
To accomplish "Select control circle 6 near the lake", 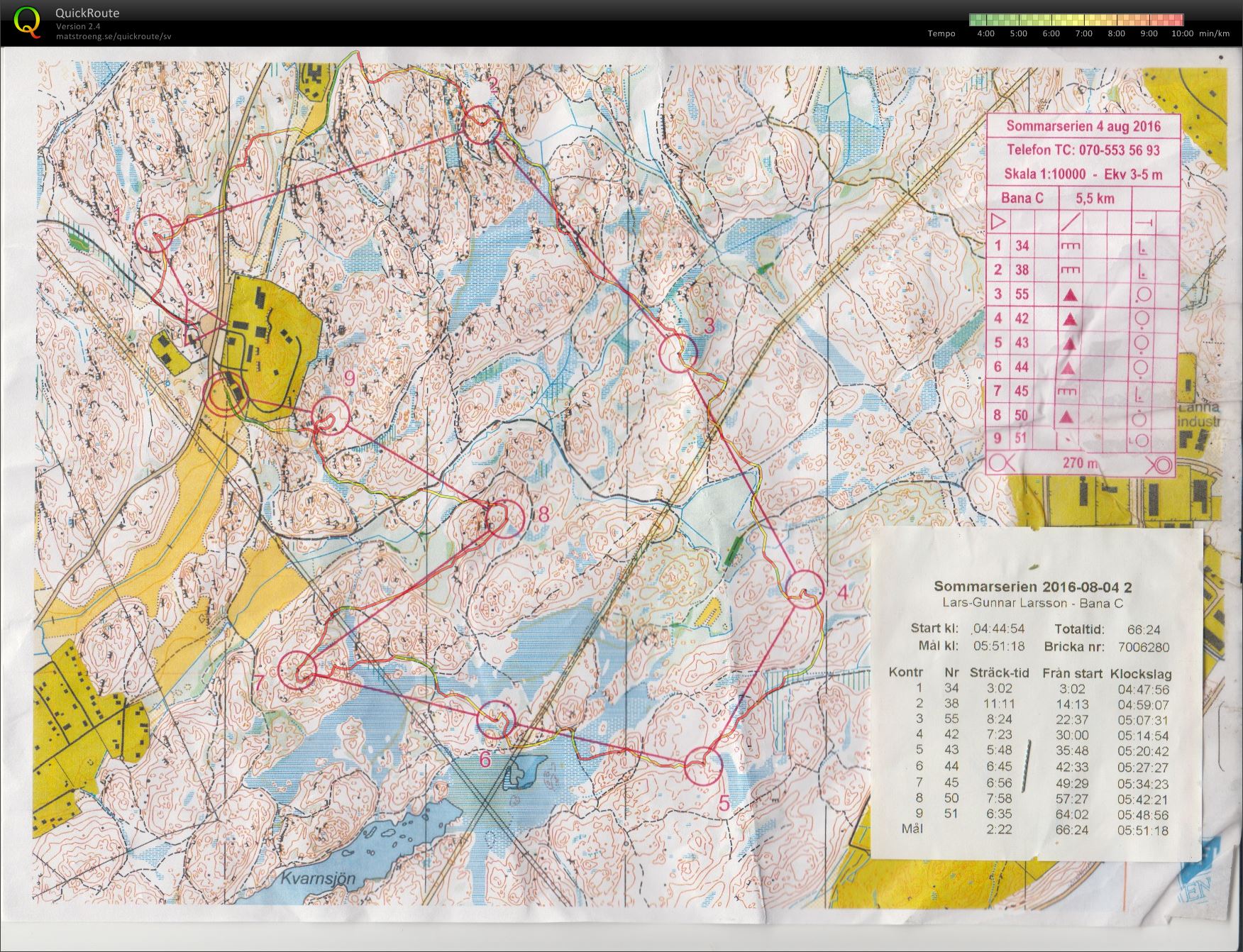I will click(495, 717).
